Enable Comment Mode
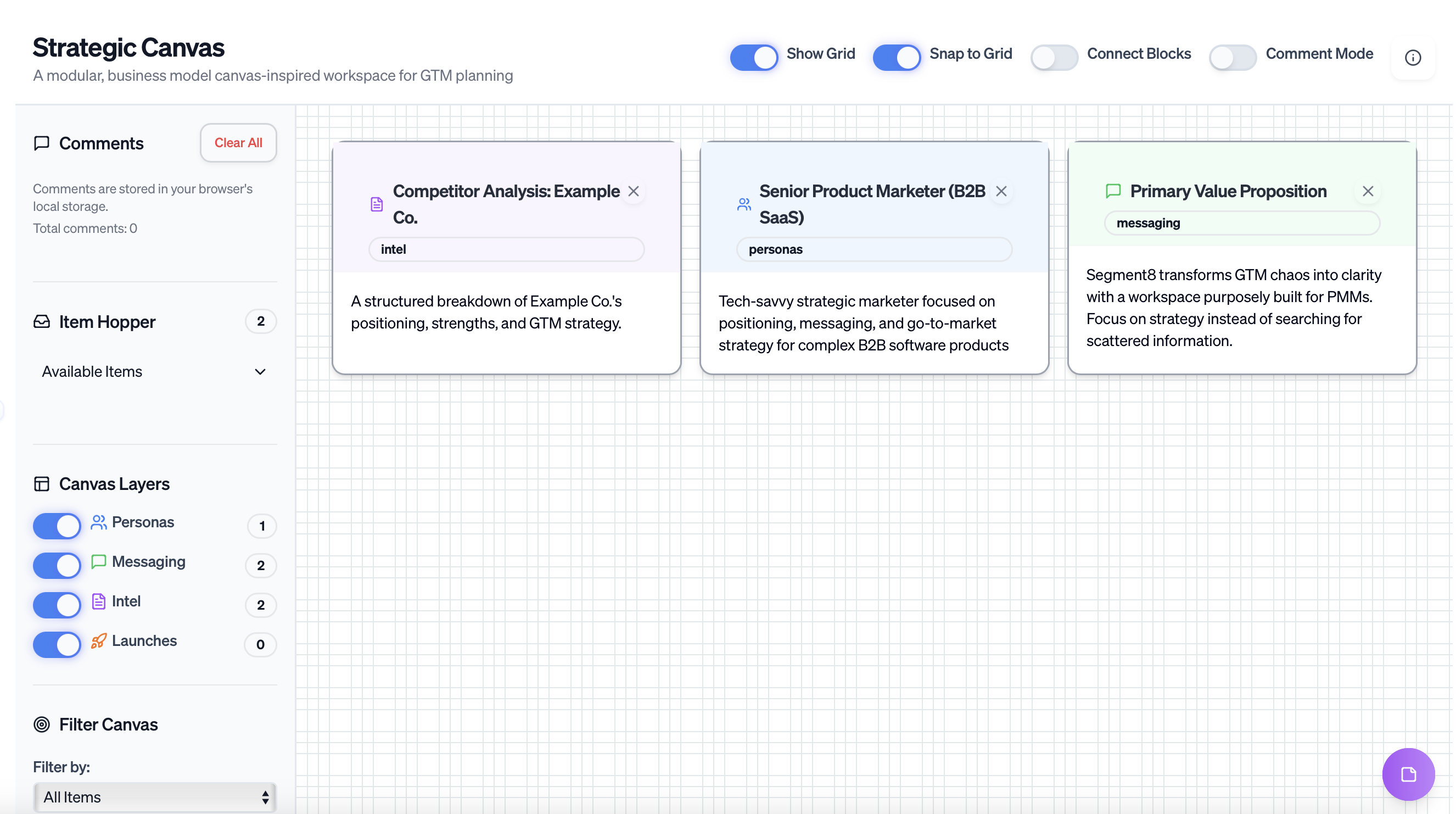 [x=1233, y=57]
